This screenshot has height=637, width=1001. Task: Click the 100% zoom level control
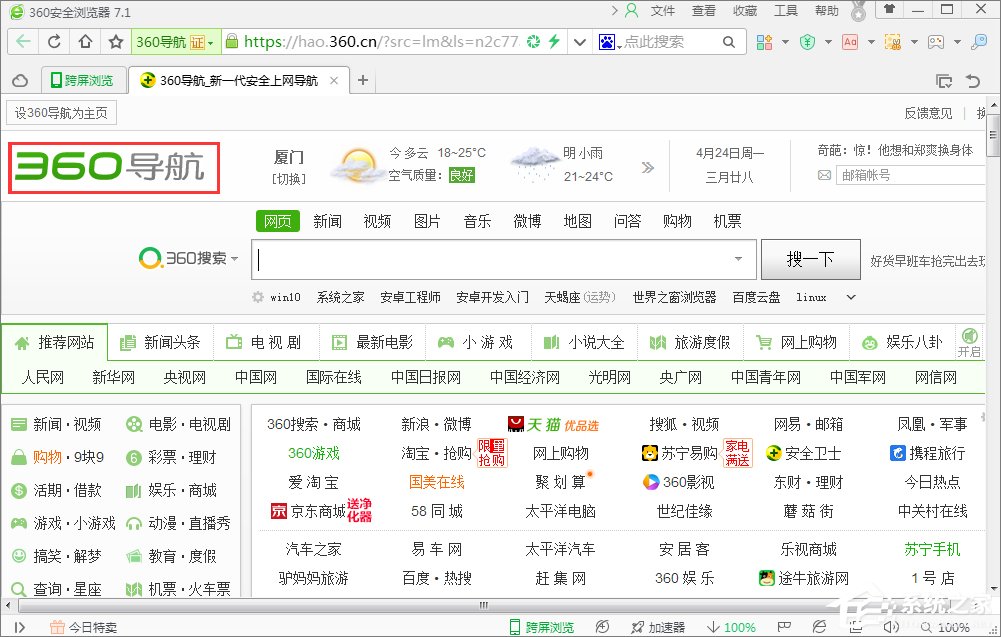(x=947, y=626)
